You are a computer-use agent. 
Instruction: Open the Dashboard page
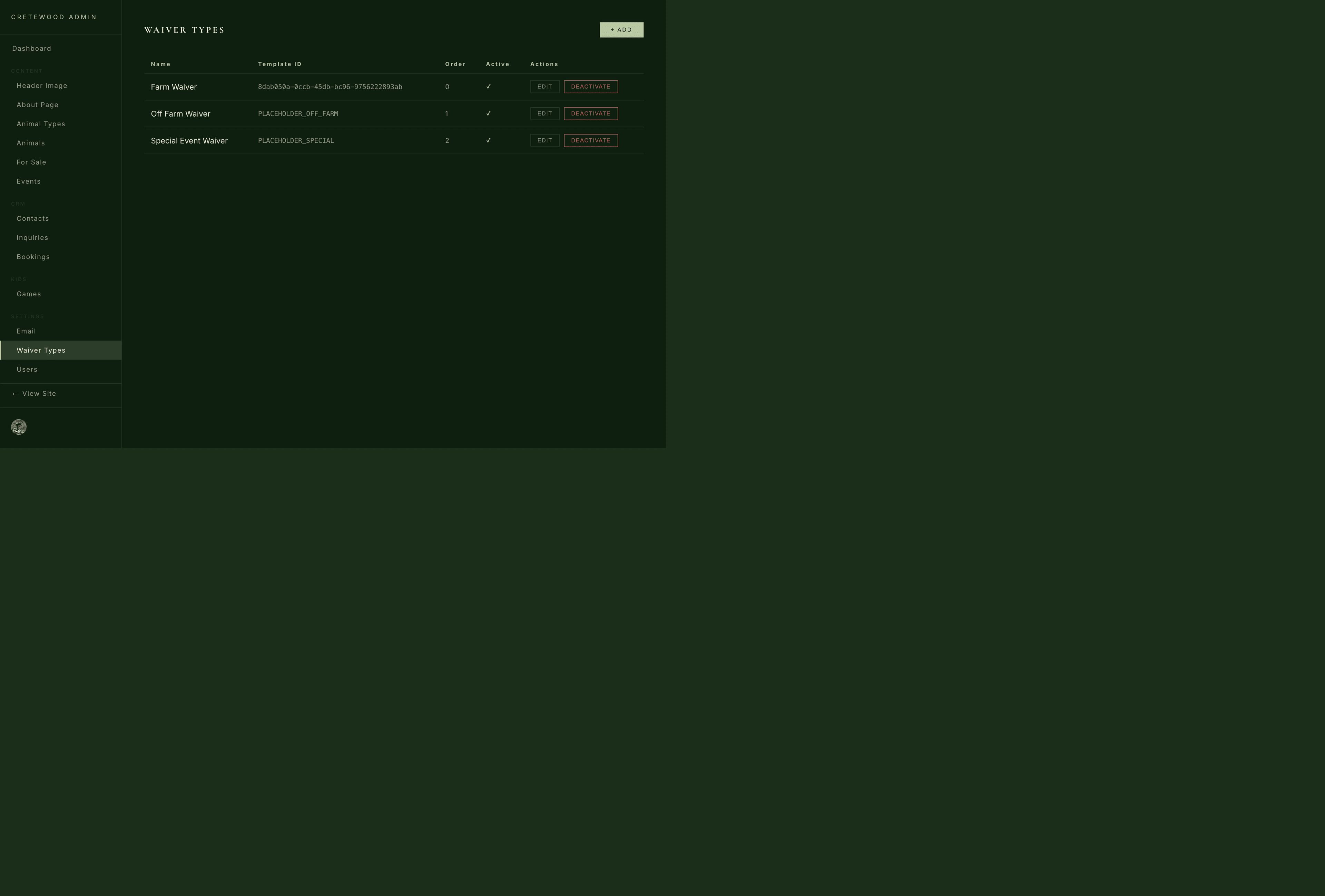[x=32, y=48]
